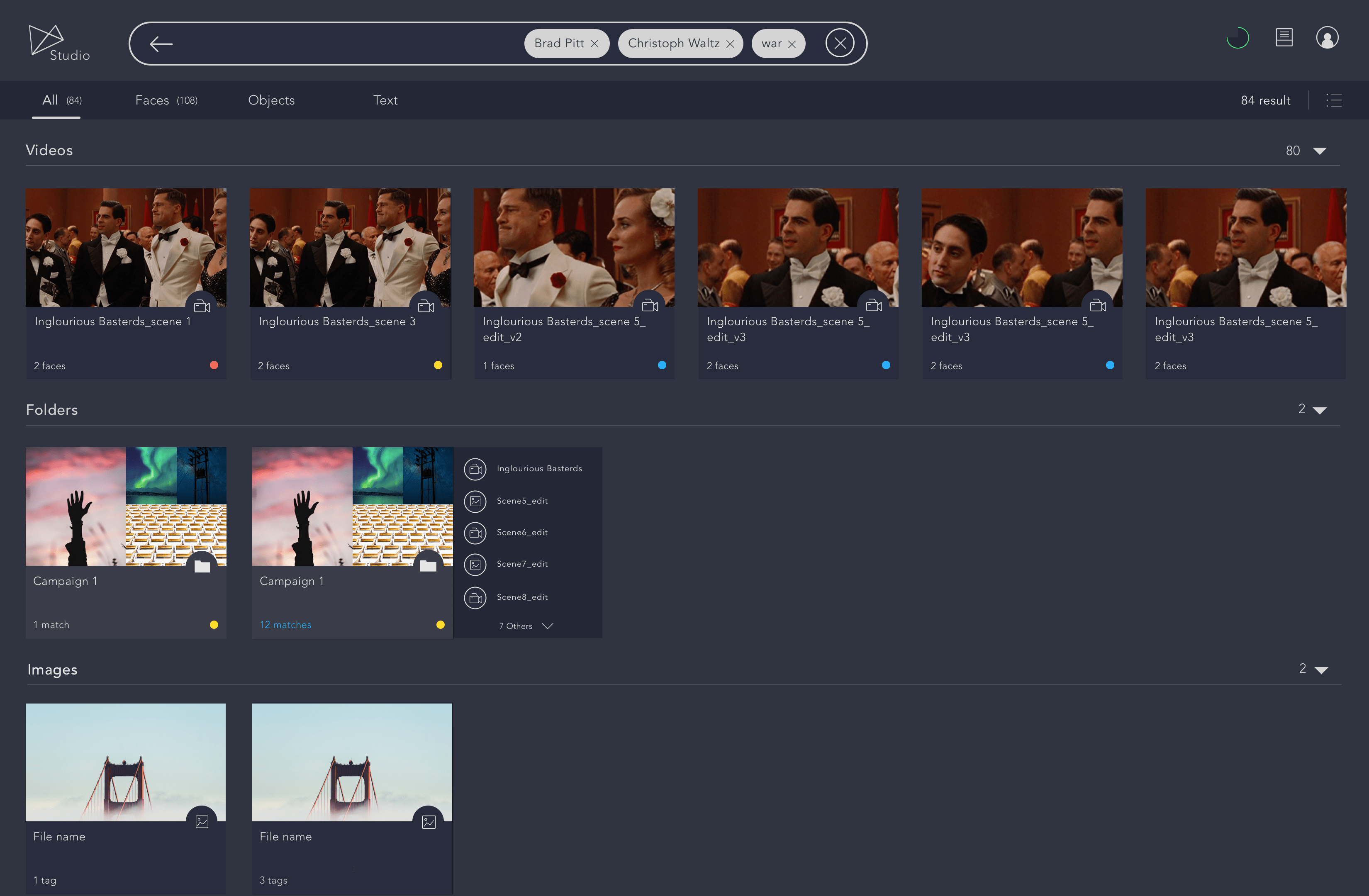Switch to the Text tab

(385, 100)
